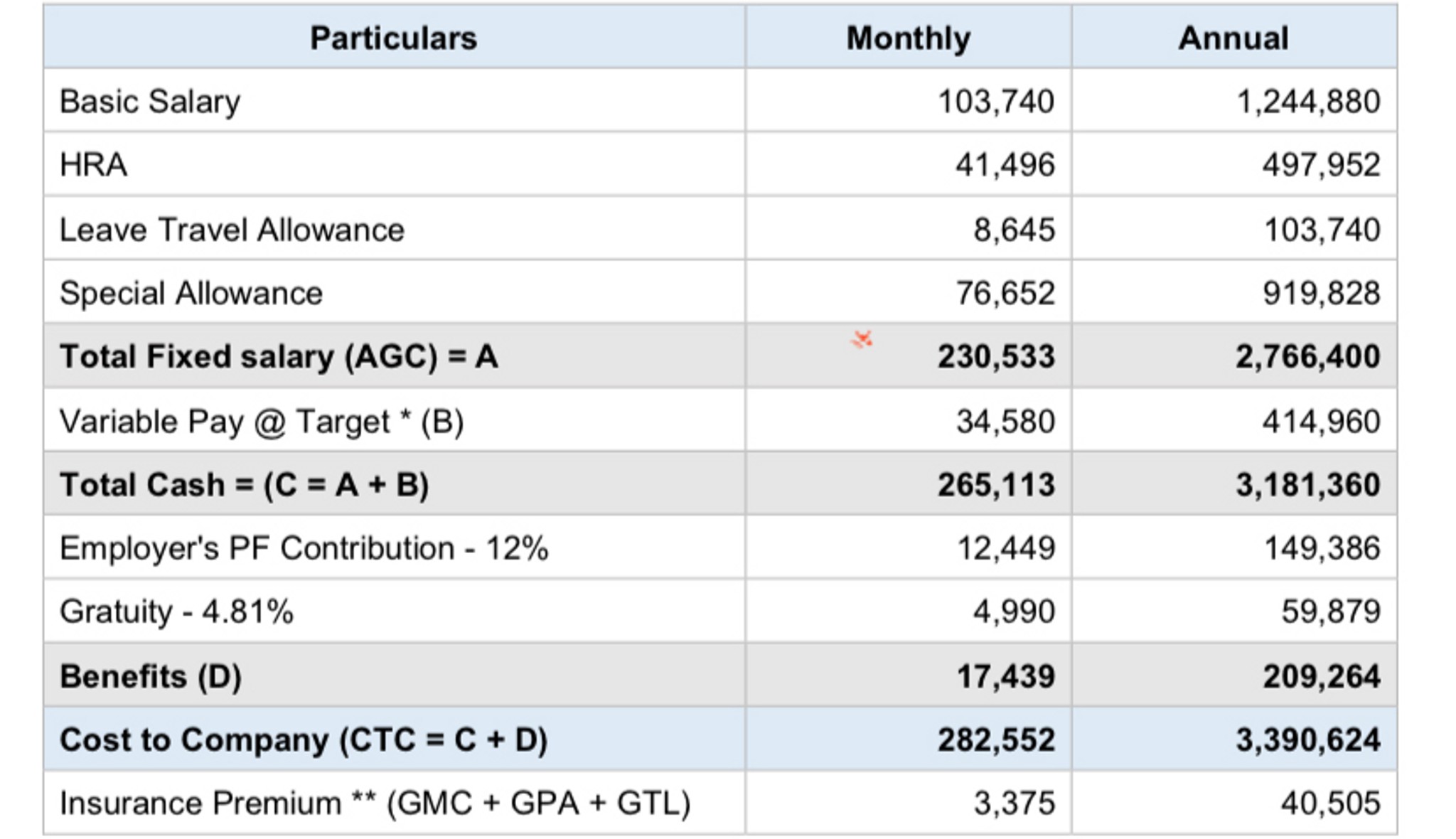Viewport: 1456px width, 839px height.
Task: Select Total Fixed salary monthly value 230,533
Action: click(996, 356)
